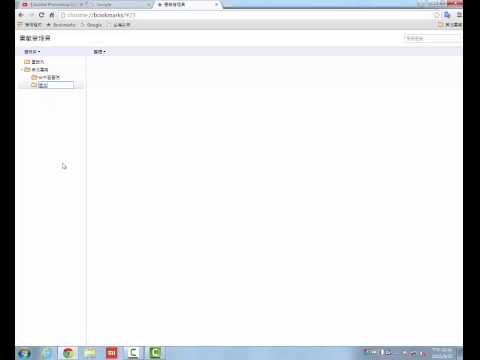Select the first subfolder under Other bookmarks

(46, 77)
